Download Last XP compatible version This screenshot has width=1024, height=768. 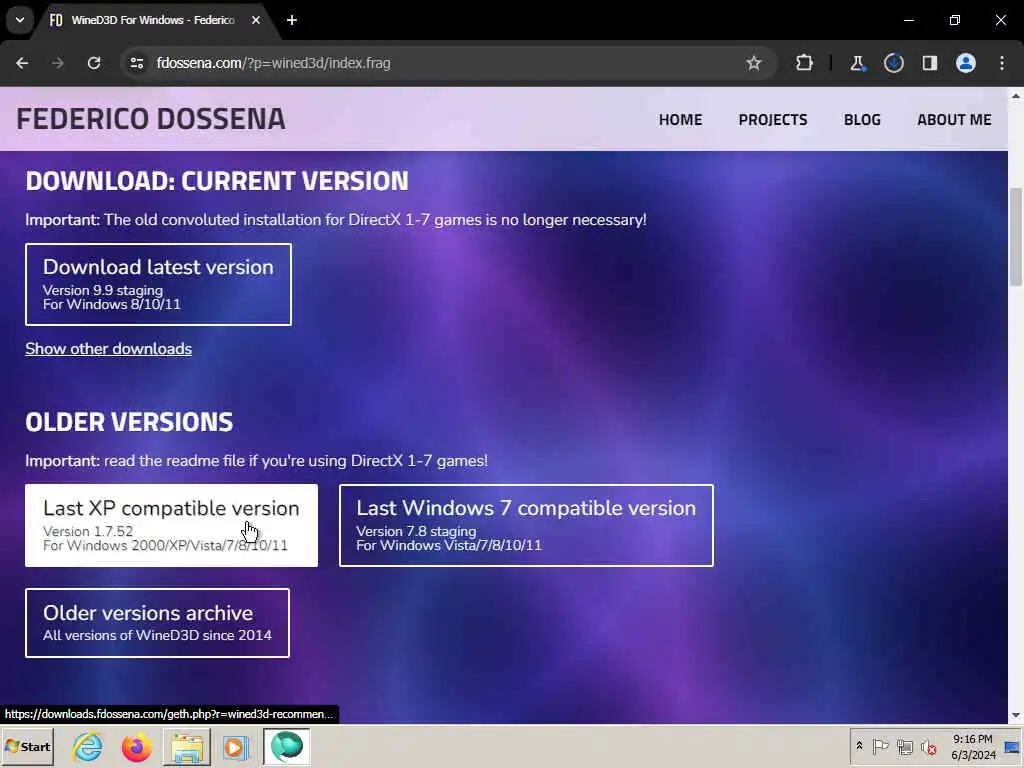coord(172,526)
